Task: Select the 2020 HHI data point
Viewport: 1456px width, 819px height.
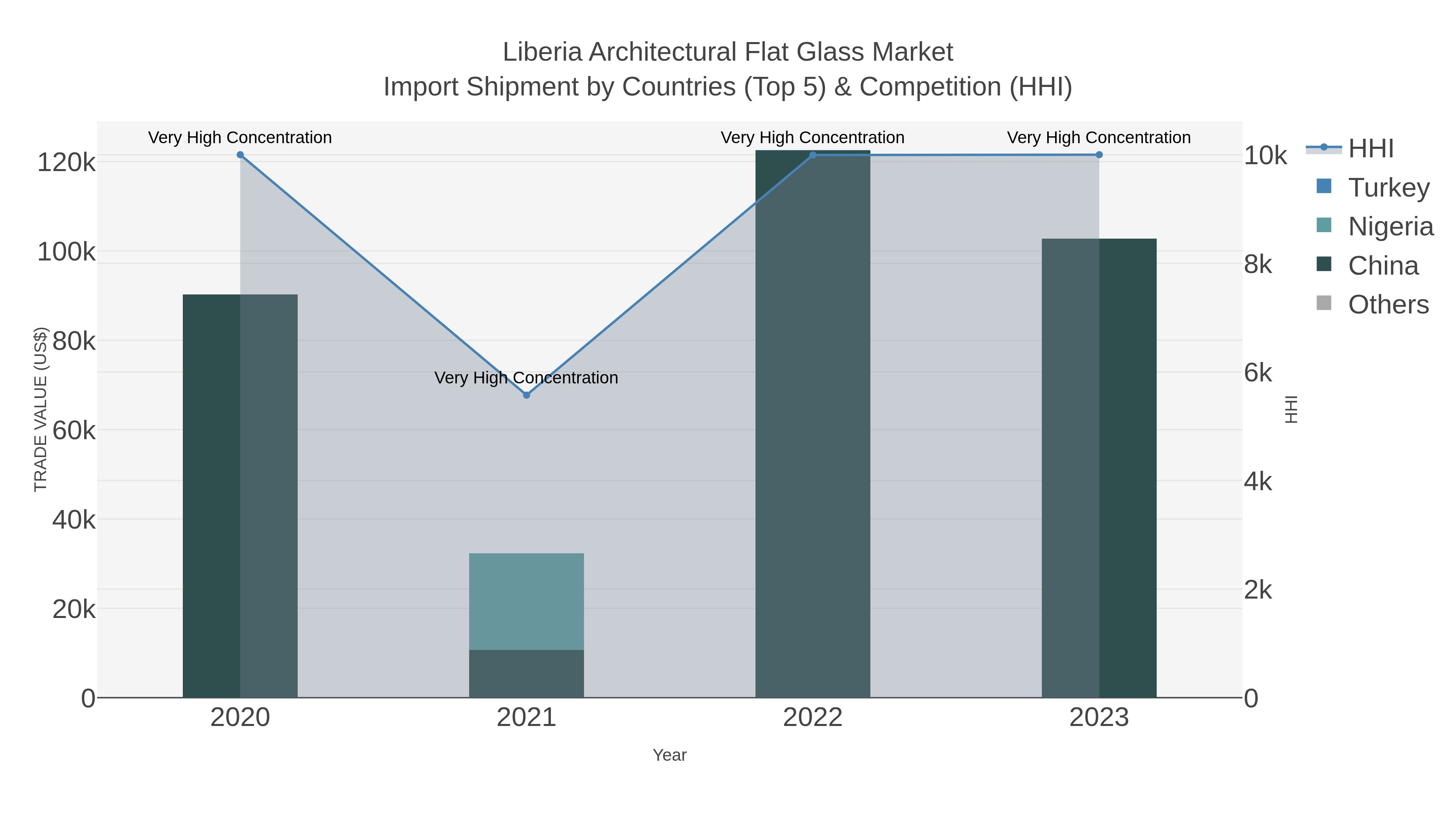Action: click(x=240, y=155)
